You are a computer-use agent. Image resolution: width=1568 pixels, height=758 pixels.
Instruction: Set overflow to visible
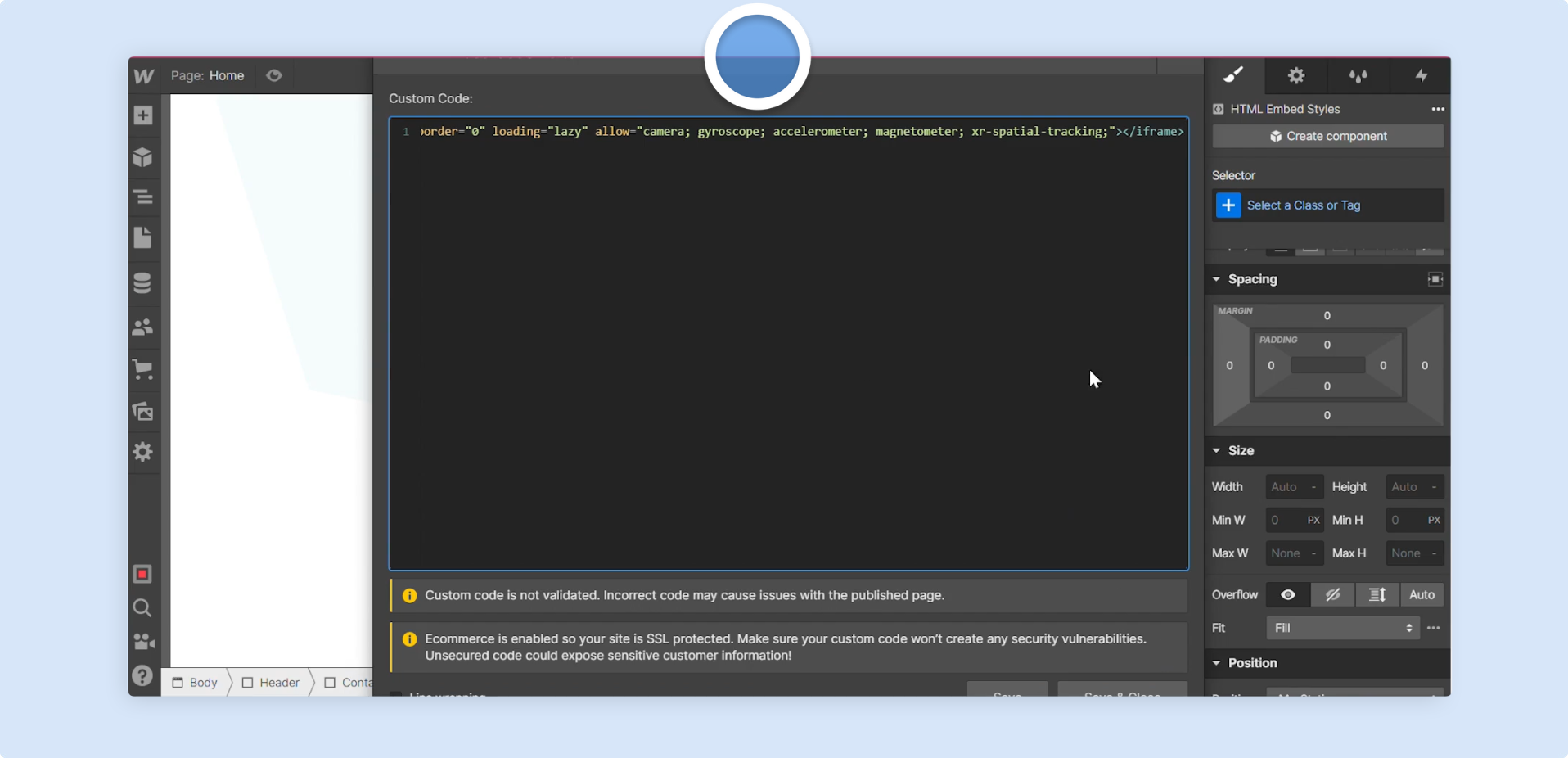tap(1287, 595)
